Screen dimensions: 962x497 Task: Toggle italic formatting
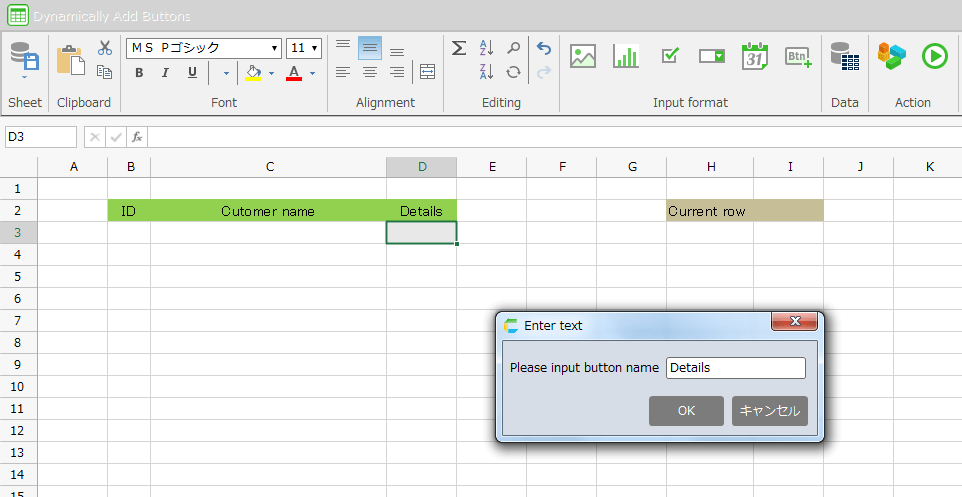(x=166, y=73)
